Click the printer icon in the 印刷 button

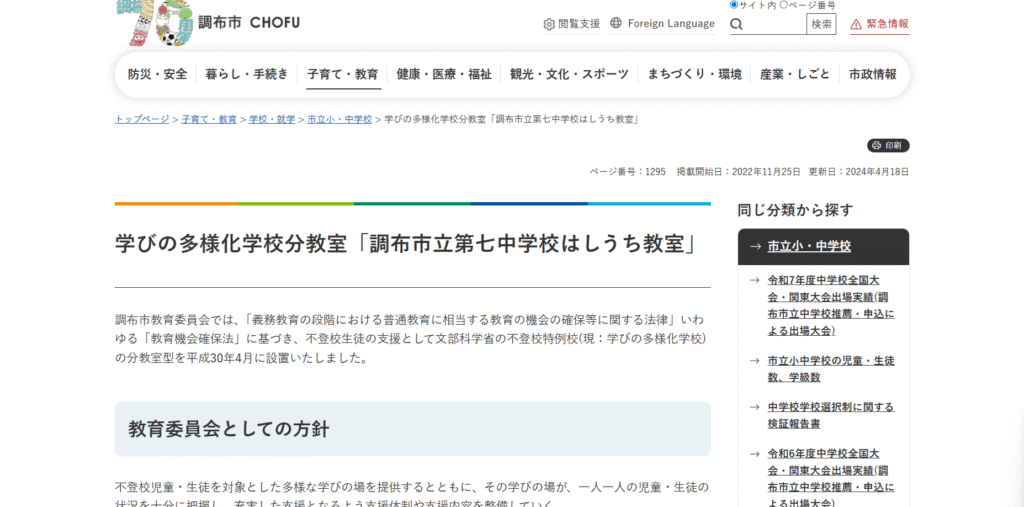click(x=876, y=146)
